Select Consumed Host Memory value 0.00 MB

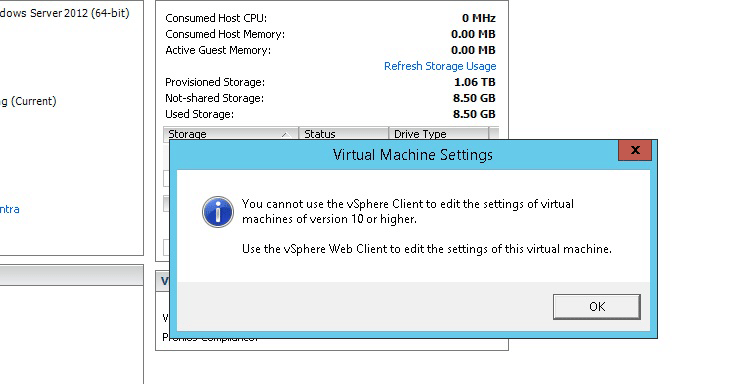pos(473,34)
